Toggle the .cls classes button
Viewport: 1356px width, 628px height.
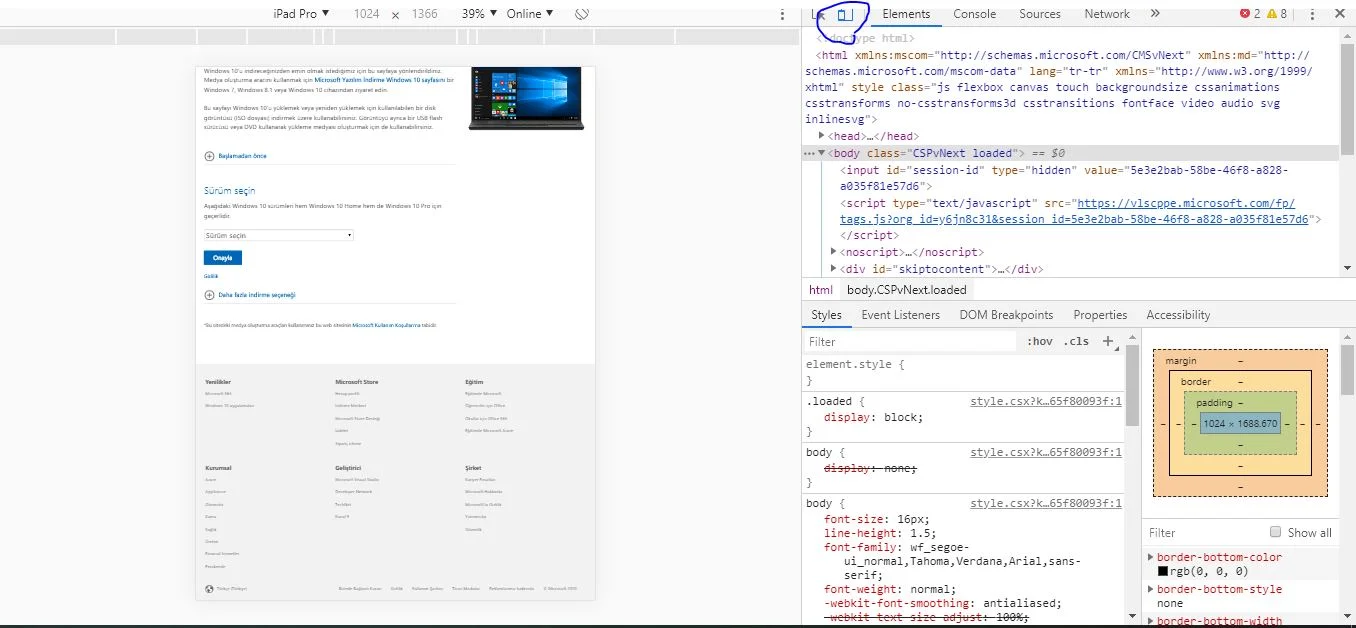pos(1076,341)
